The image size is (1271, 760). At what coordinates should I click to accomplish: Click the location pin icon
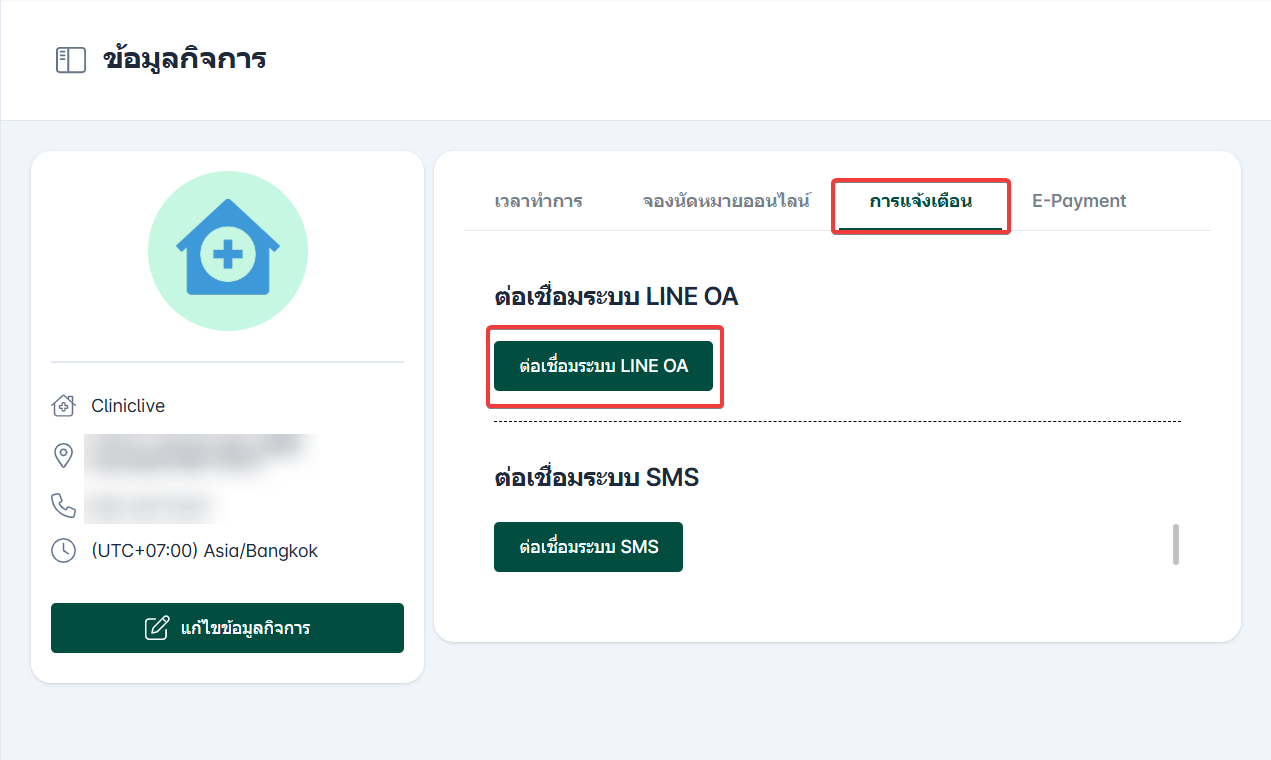[63, 456]
